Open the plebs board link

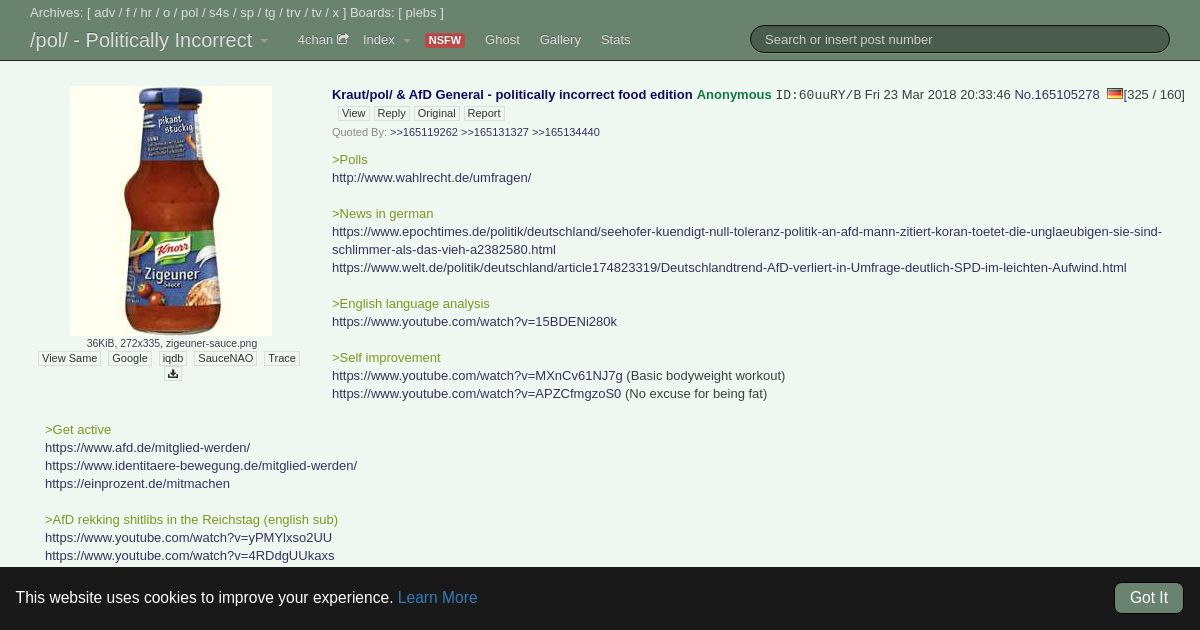point(420,13)
